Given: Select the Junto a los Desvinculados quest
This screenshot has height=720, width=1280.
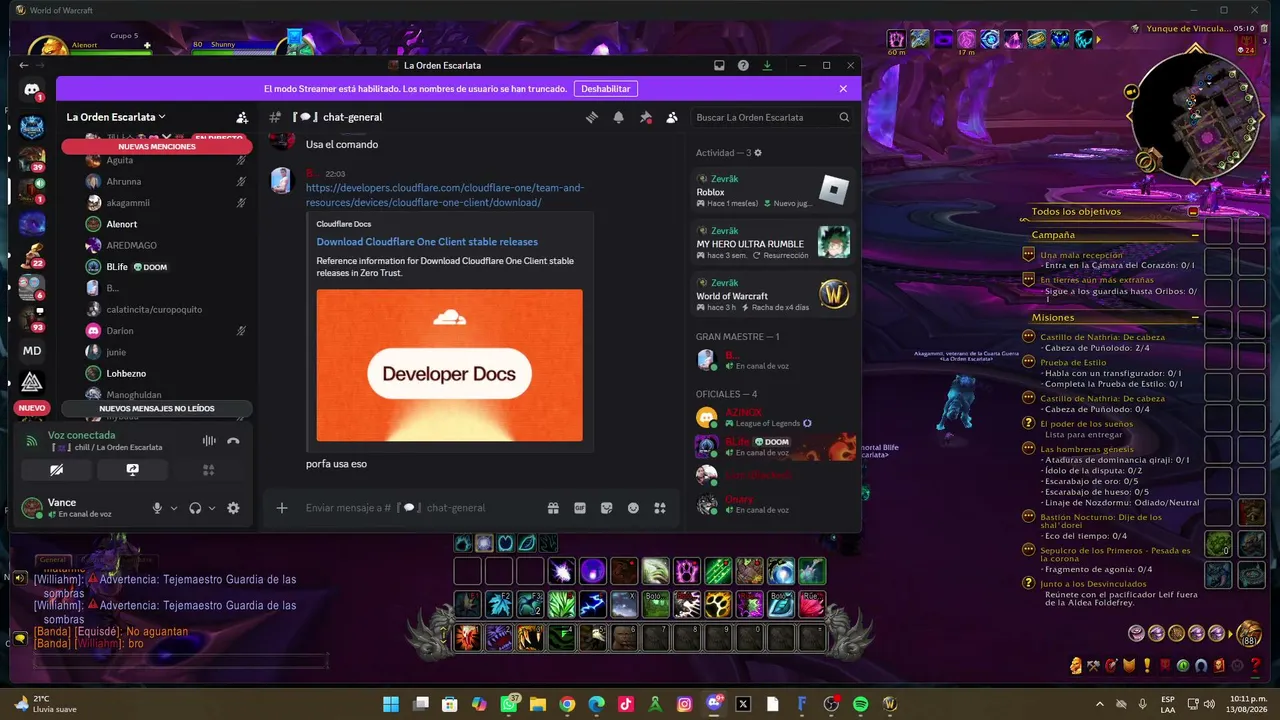Looking at the screenshot, I should coord(1092,583).
